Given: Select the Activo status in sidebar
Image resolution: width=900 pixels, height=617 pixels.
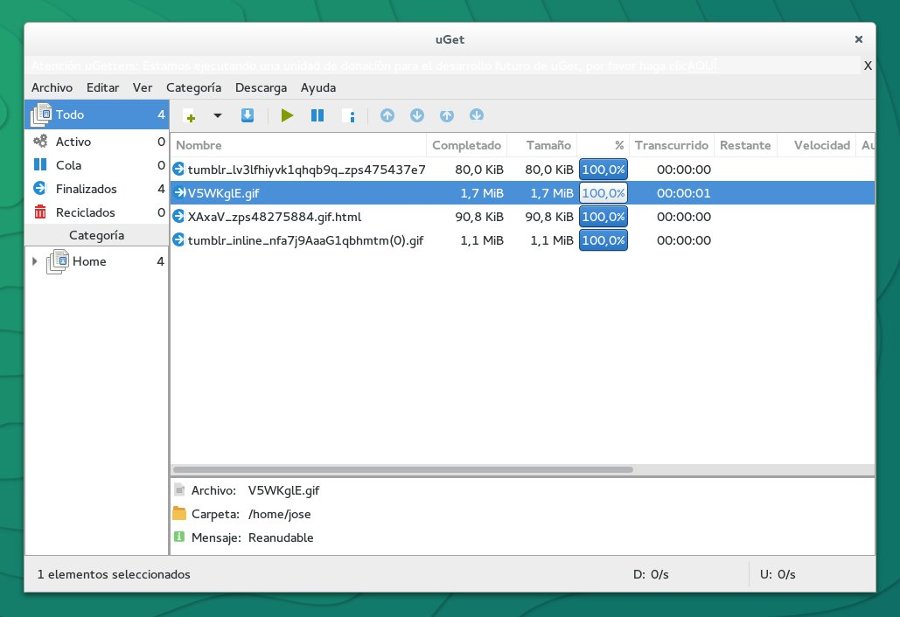Looking at the screenshot, I should 73,142.
